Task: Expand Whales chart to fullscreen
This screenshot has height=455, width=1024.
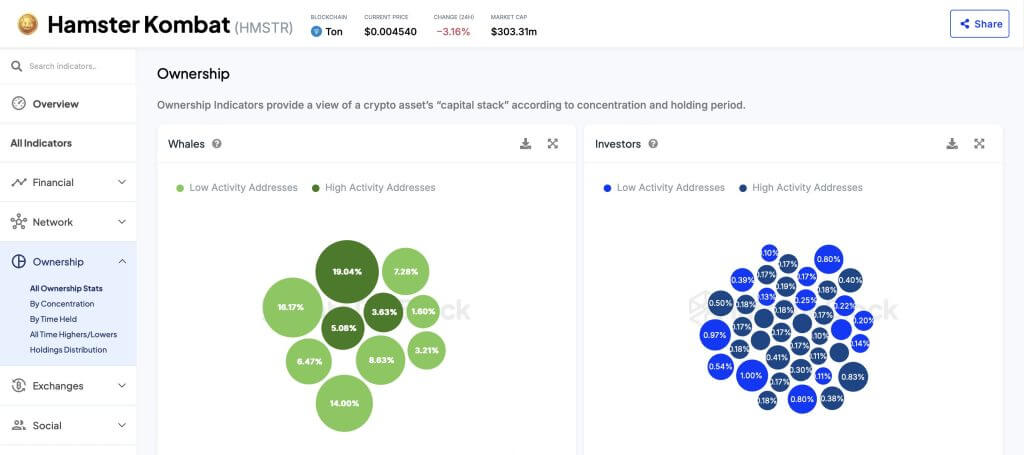Action: click(552, 144)
